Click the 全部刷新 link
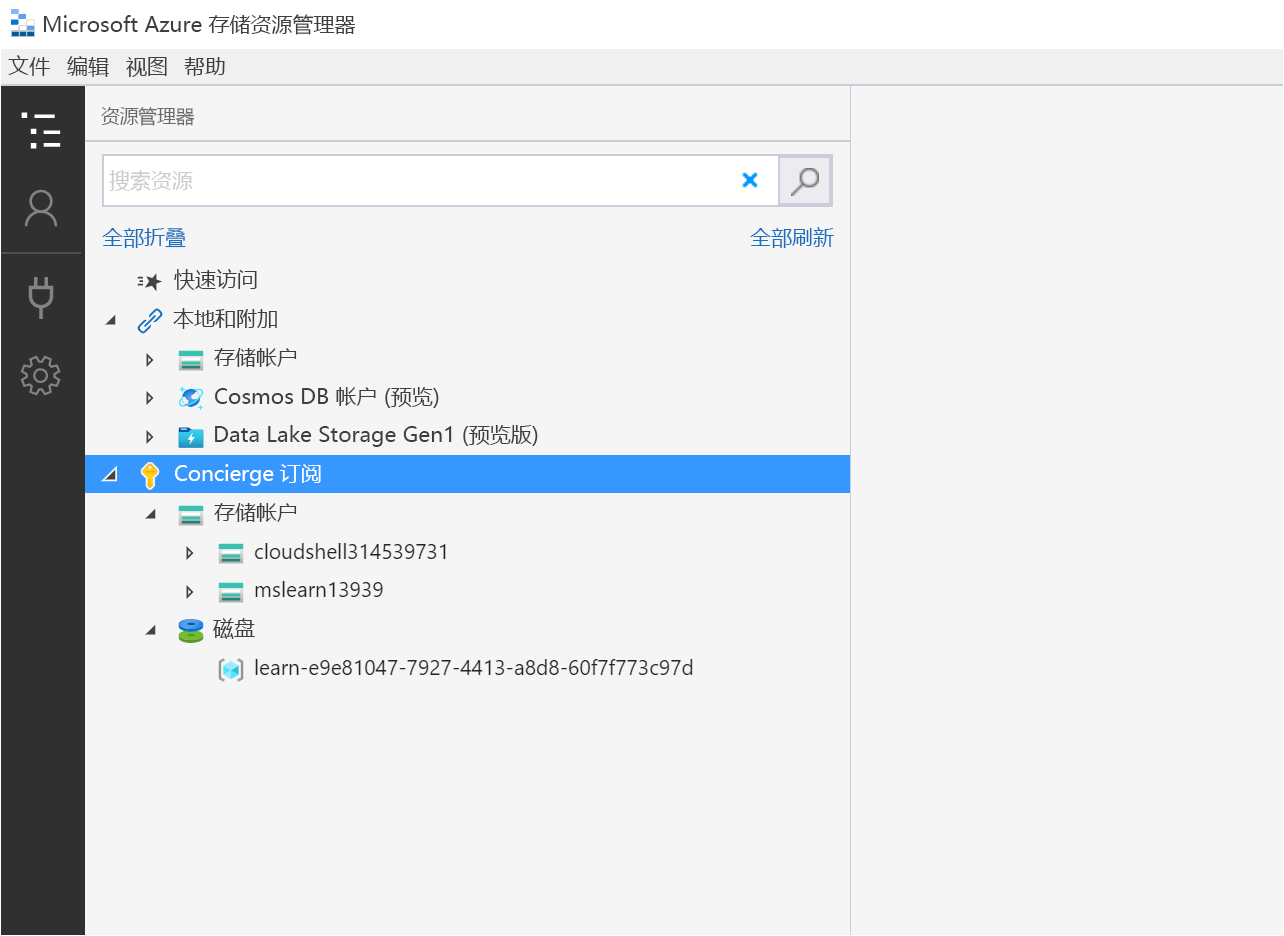The width and height of the screenshot is (1284, 936). pyautogui.click(x=792, y=238)
